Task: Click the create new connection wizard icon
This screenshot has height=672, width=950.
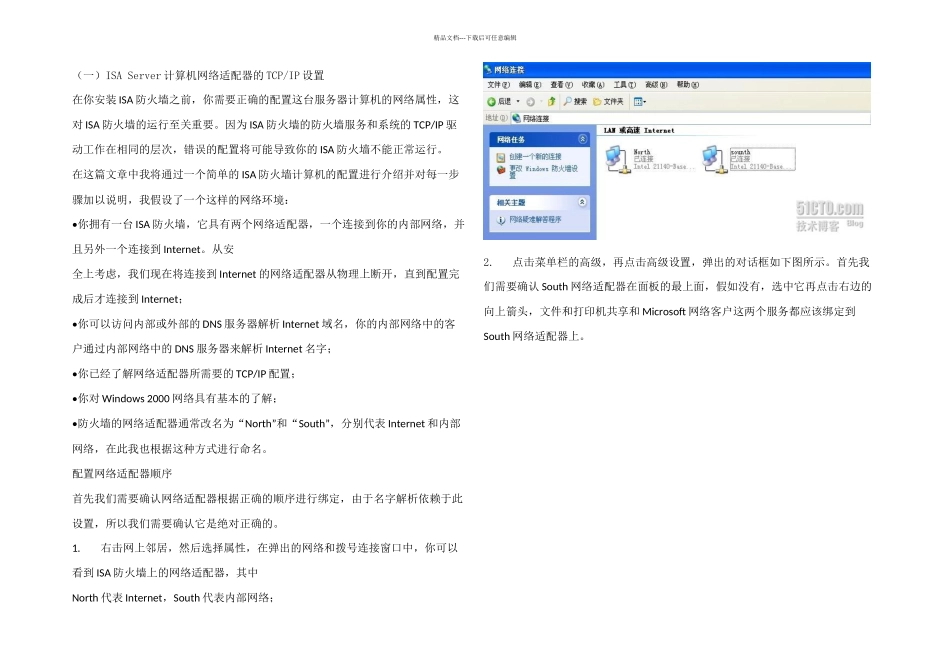Action: 500,158
